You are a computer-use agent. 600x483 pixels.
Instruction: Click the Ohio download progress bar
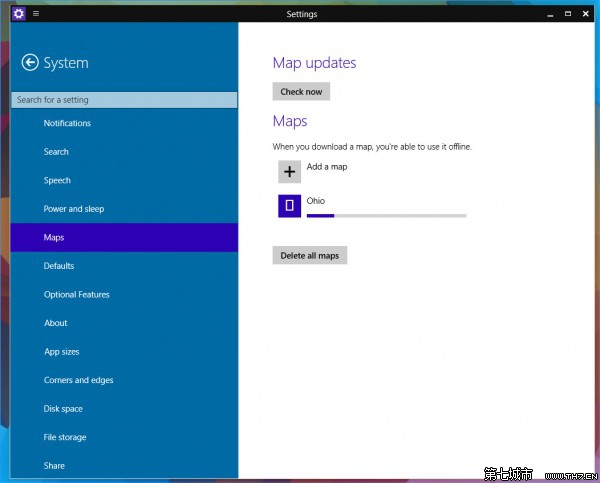pyautogui.click(x=386, y=215)
